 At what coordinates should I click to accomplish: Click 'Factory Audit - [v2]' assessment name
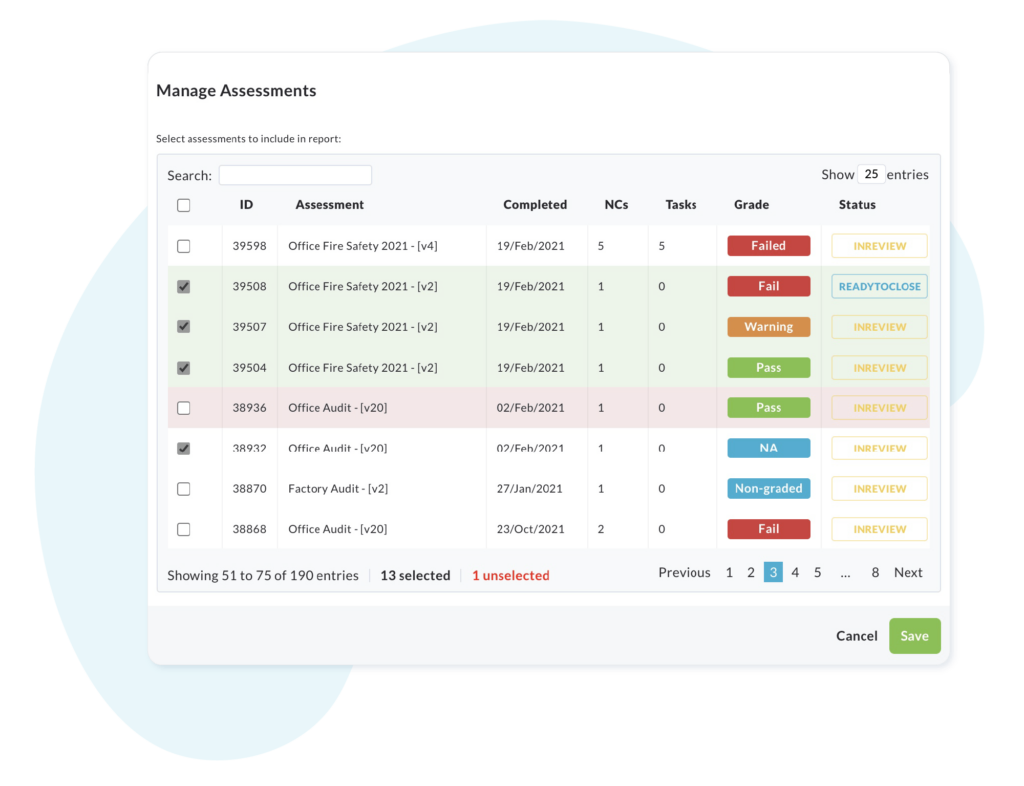(338, 488)
